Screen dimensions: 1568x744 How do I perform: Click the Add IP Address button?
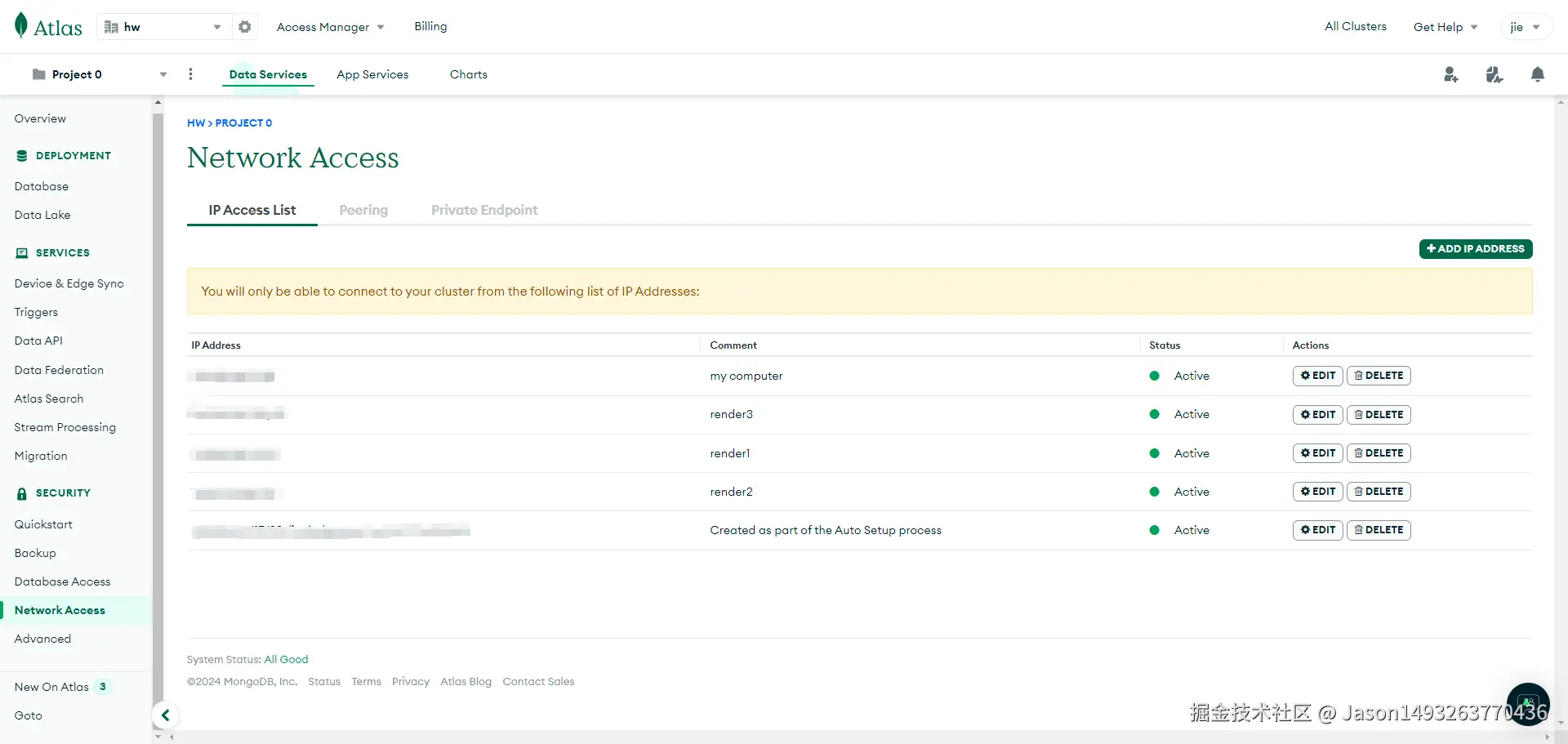pos(1475,249)
